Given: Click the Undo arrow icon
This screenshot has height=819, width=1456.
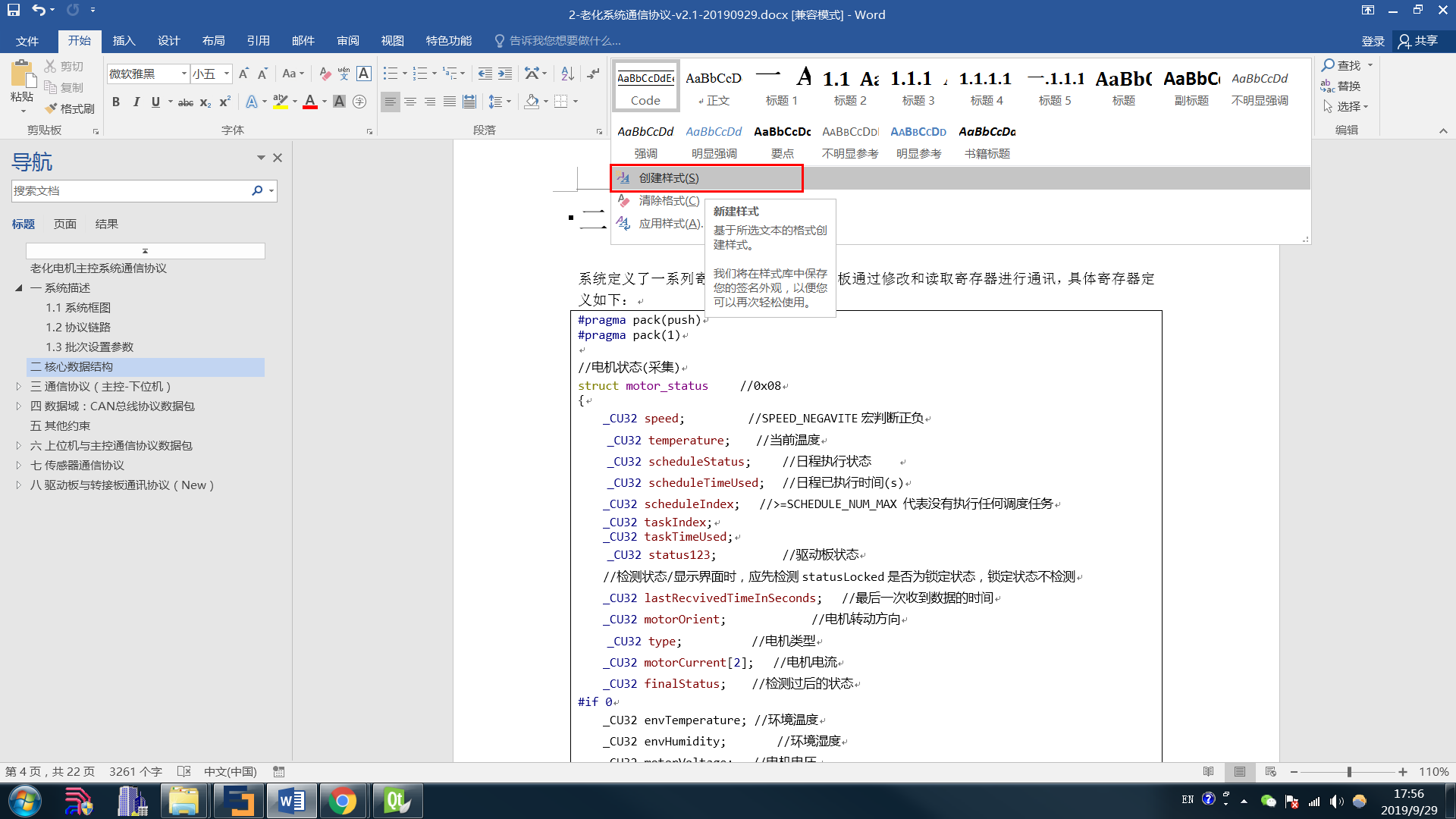Looking at the screenshot, I should [x=38, y=11].
